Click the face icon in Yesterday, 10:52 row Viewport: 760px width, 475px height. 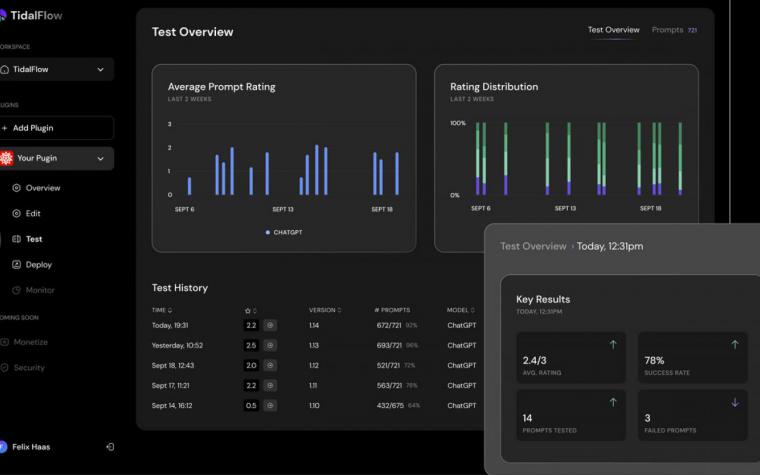coord(270,346)
